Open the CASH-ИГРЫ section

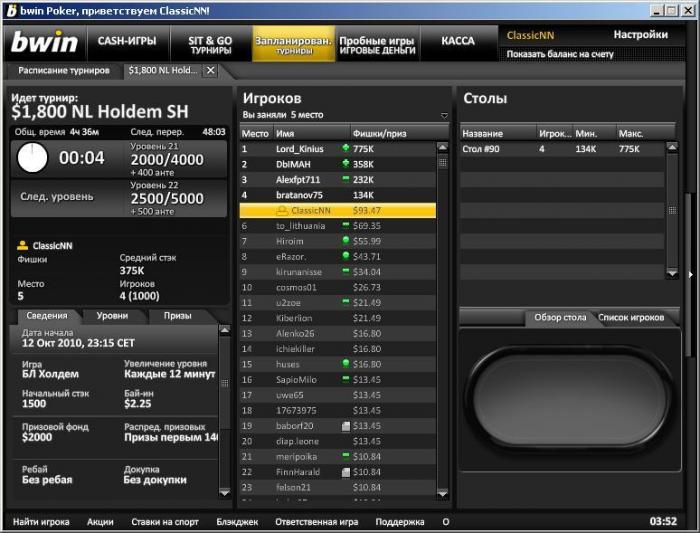coord(127,41)
